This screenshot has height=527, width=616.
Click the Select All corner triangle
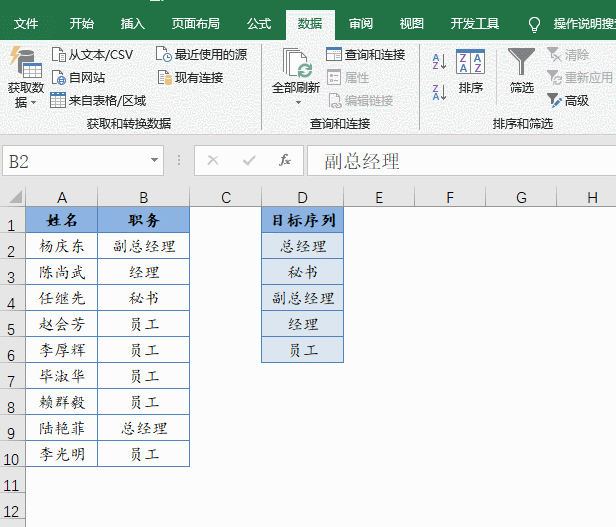pyautogui.click(x=15, y=196)
